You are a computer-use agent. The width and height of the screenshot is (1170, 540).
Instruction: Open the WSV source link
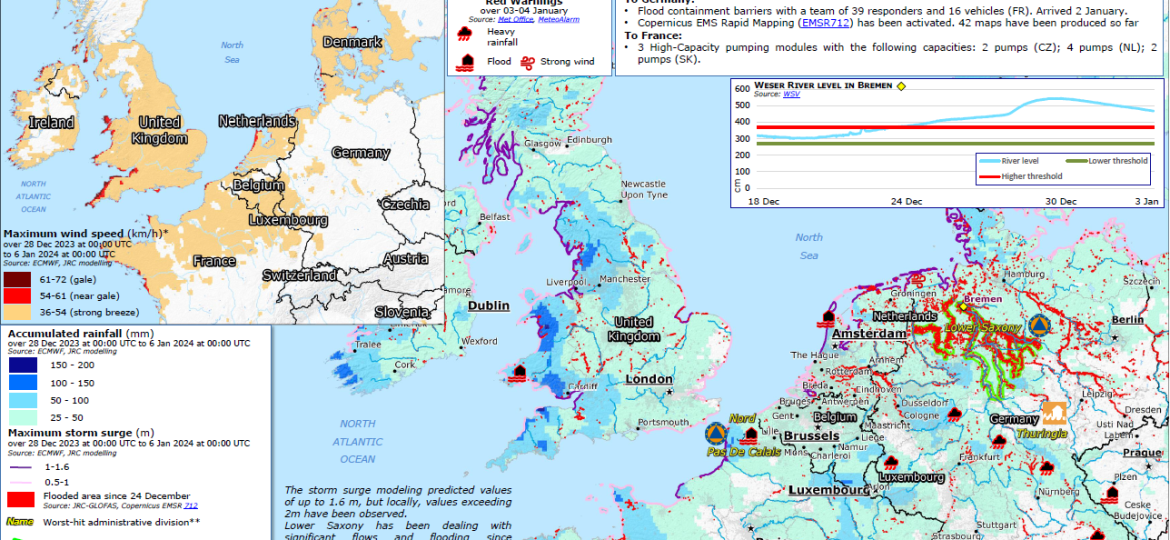point(791,94)
